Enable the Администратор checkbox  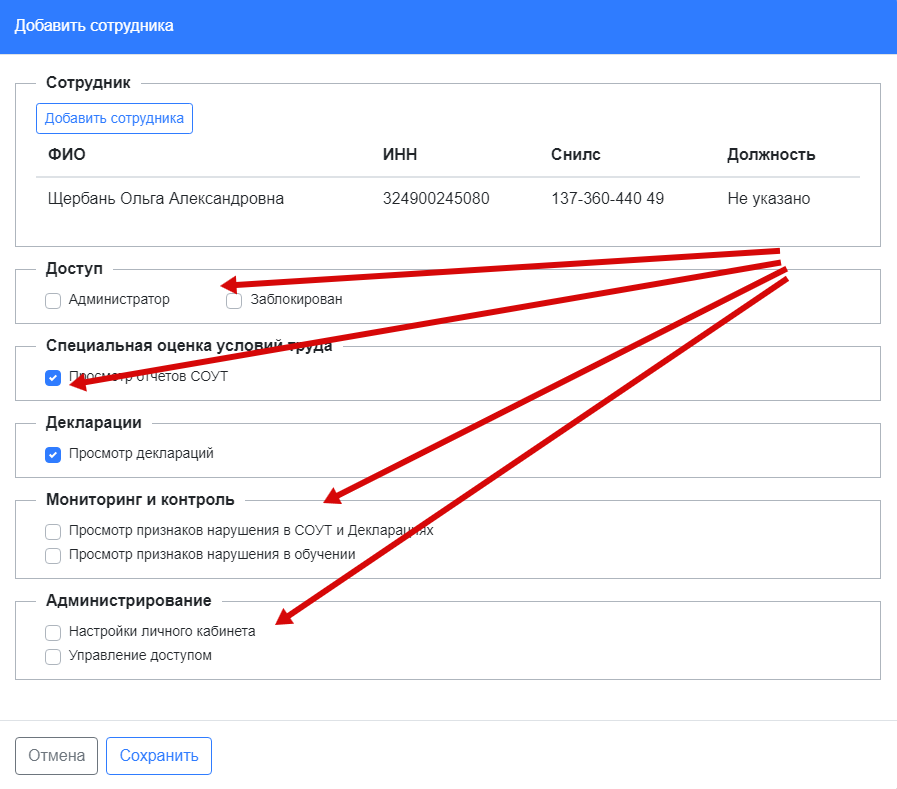coord(54,300)
